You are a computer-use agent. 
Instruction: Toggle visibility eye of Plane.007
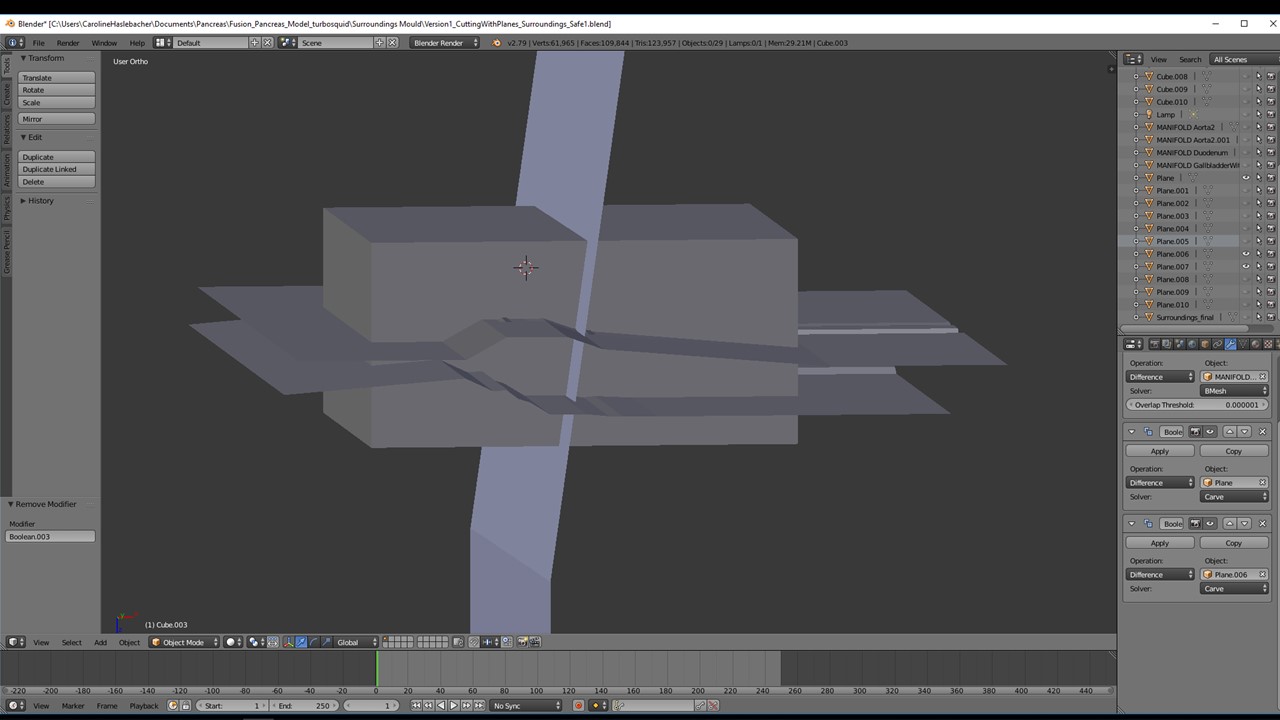1246,267
